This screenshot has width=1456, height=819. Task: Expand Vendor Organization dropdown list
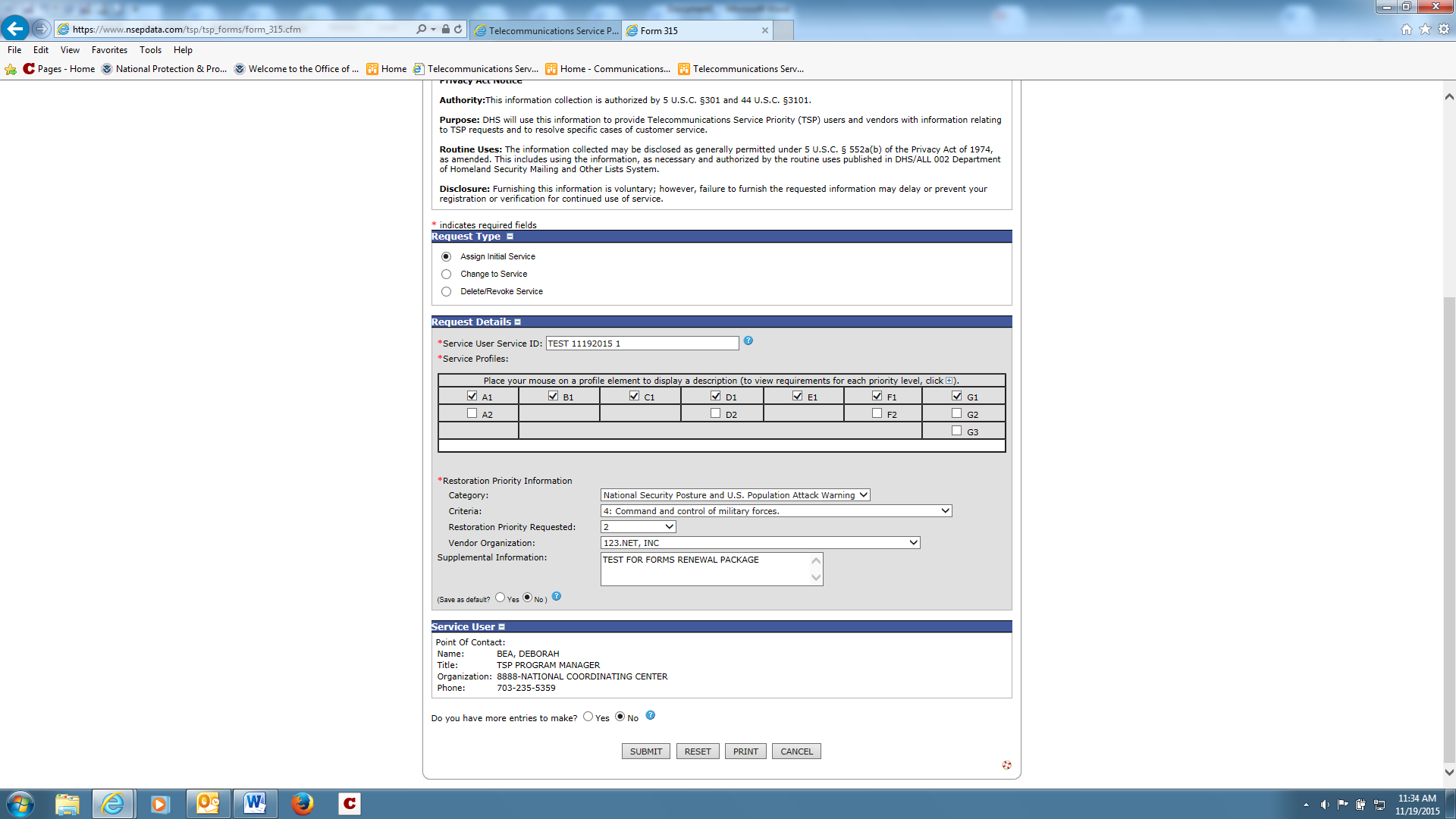coord(760,543)
